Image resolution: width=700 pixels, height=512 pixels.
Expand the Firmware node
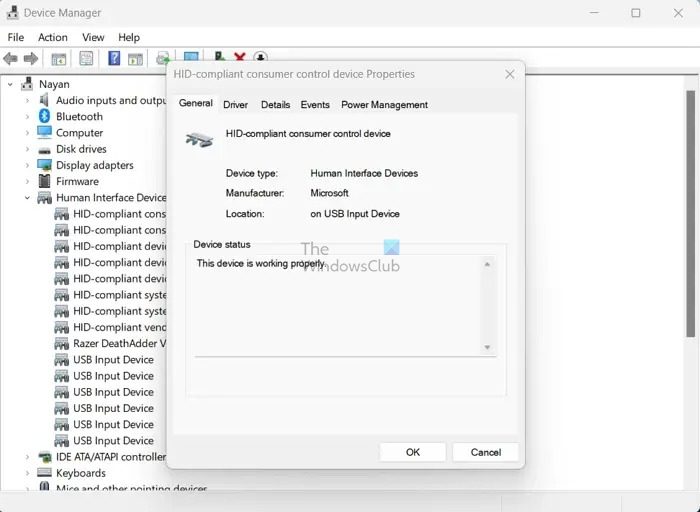pos(27,182)
